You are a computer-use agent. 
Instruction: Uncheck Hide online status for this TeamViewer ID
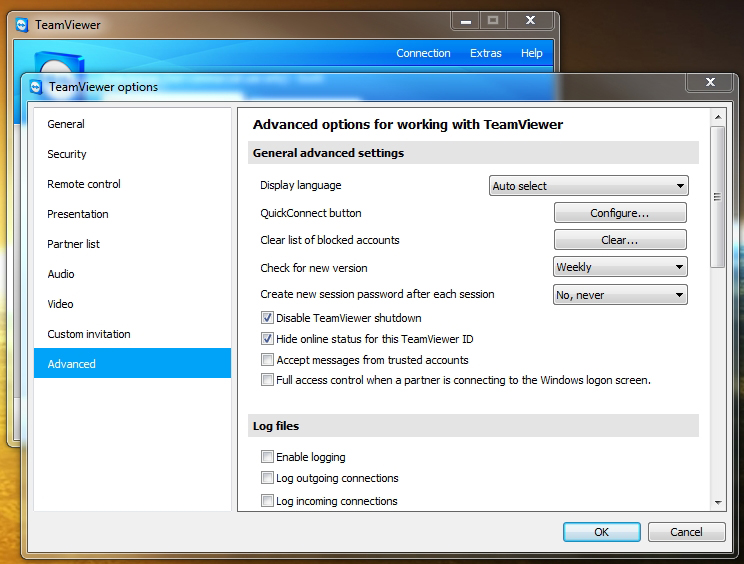pyautogui.click(x=267, y=339)
